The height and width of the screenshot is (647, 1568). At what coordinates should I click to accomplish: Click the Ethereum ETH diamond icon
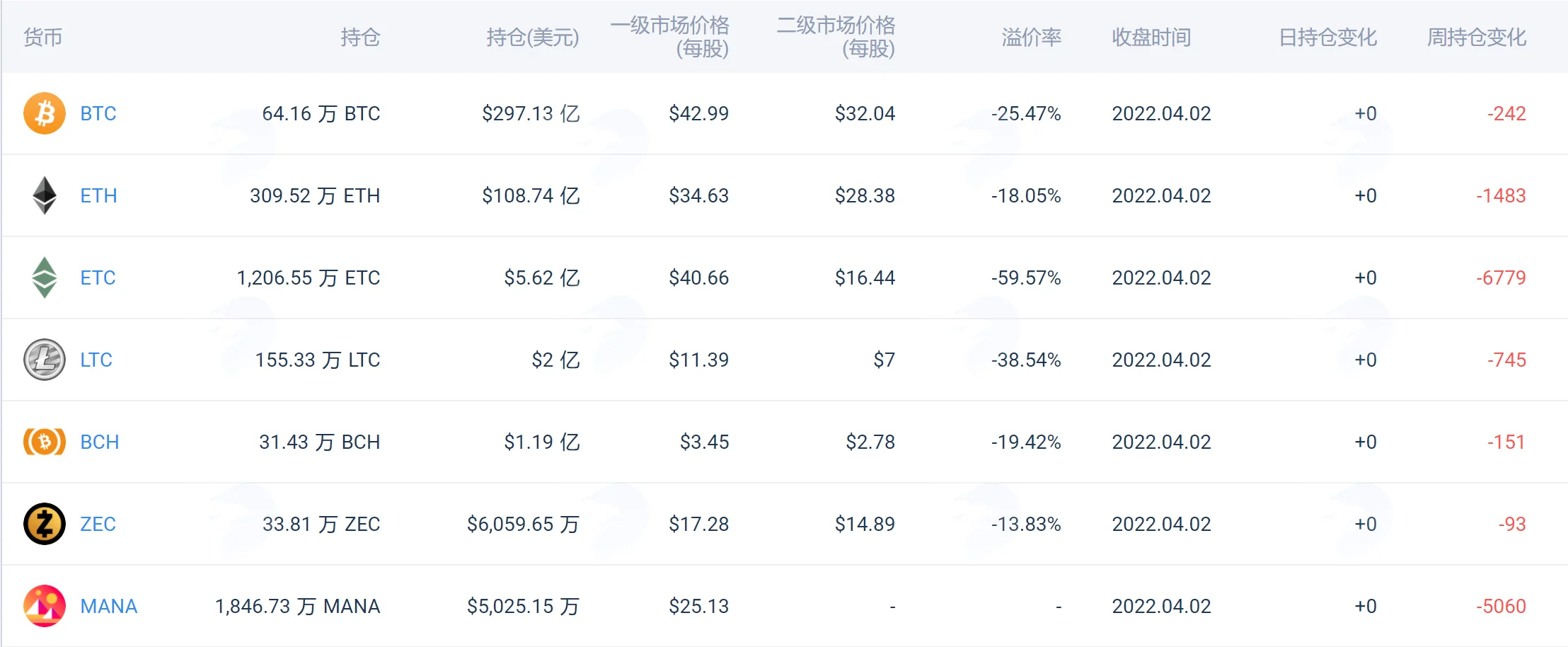coord(45,195)
